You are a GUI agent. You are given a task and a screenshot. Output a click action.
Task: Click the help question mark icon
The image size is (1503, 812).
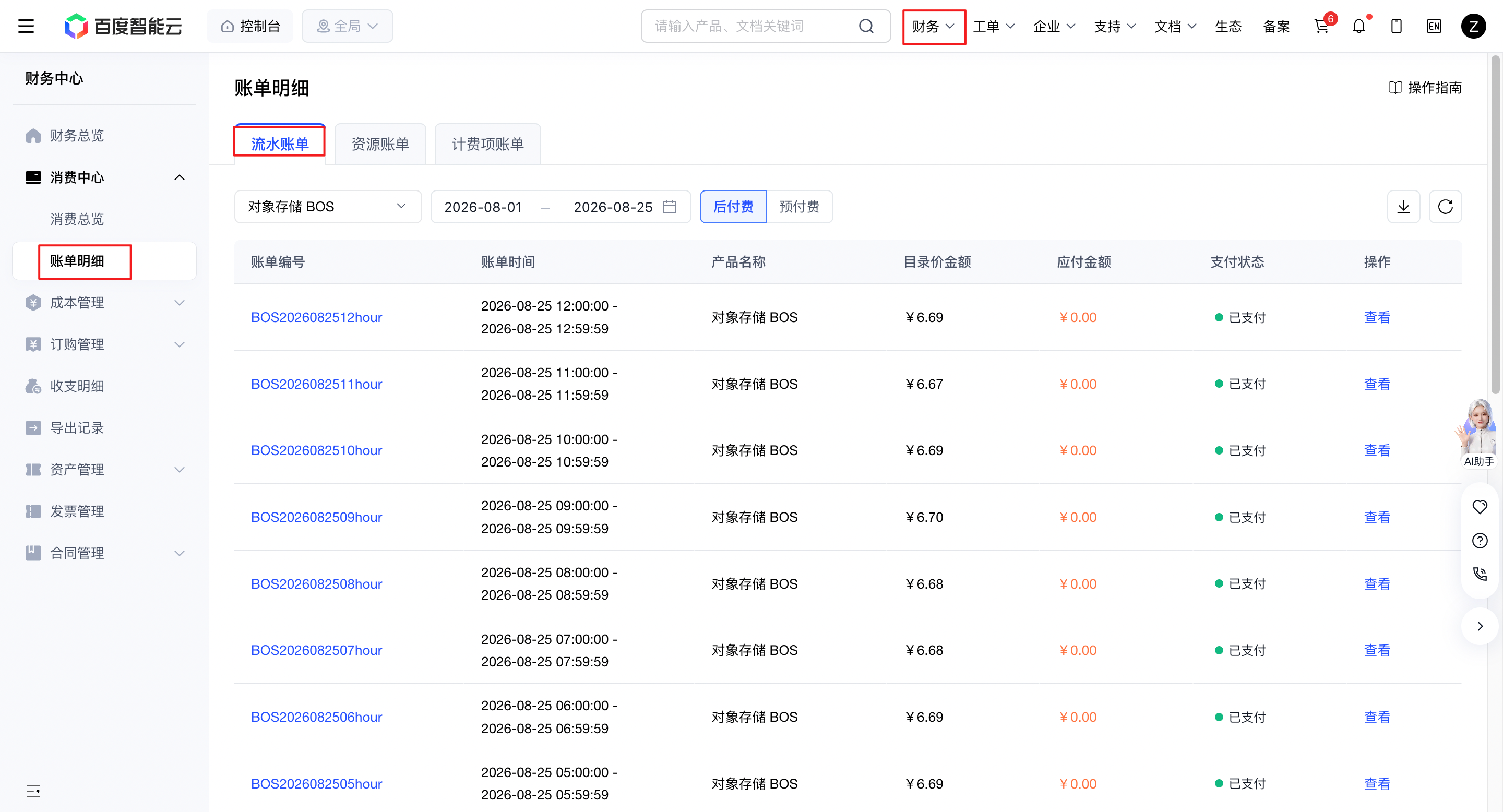1480,540
